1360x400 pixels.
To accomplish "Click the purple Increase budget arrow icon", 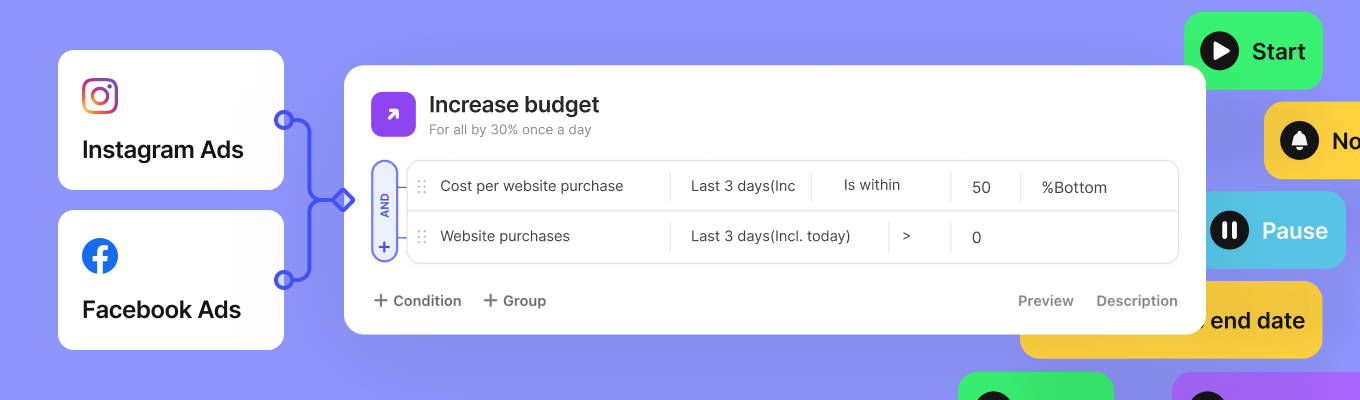I will 393,114.
